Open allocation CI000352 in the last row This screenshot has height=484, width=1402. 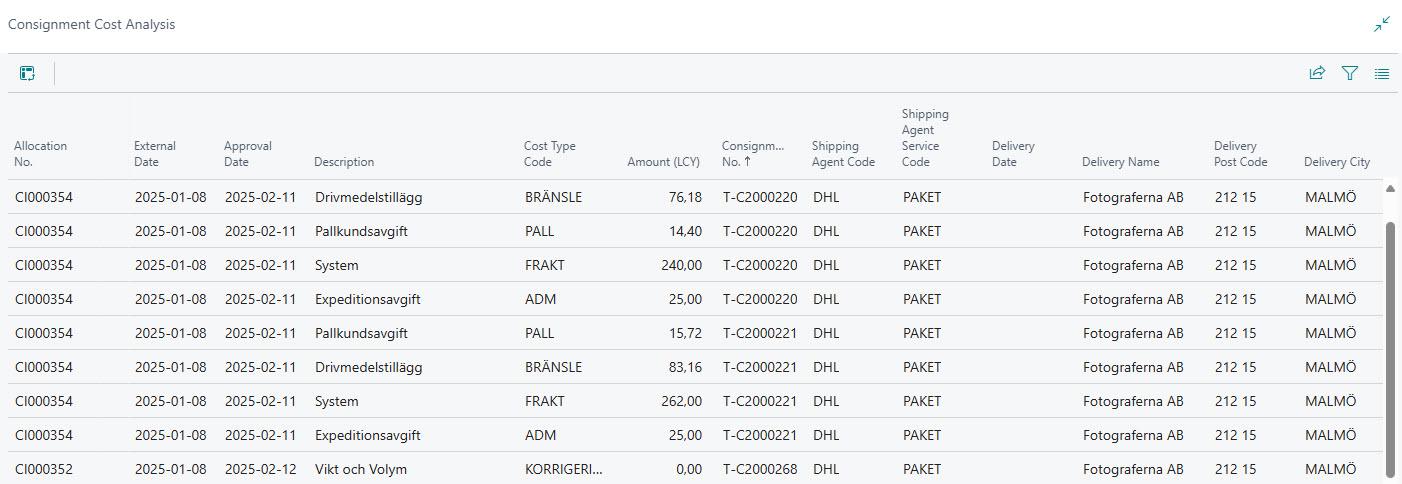(x=44, y=469)
